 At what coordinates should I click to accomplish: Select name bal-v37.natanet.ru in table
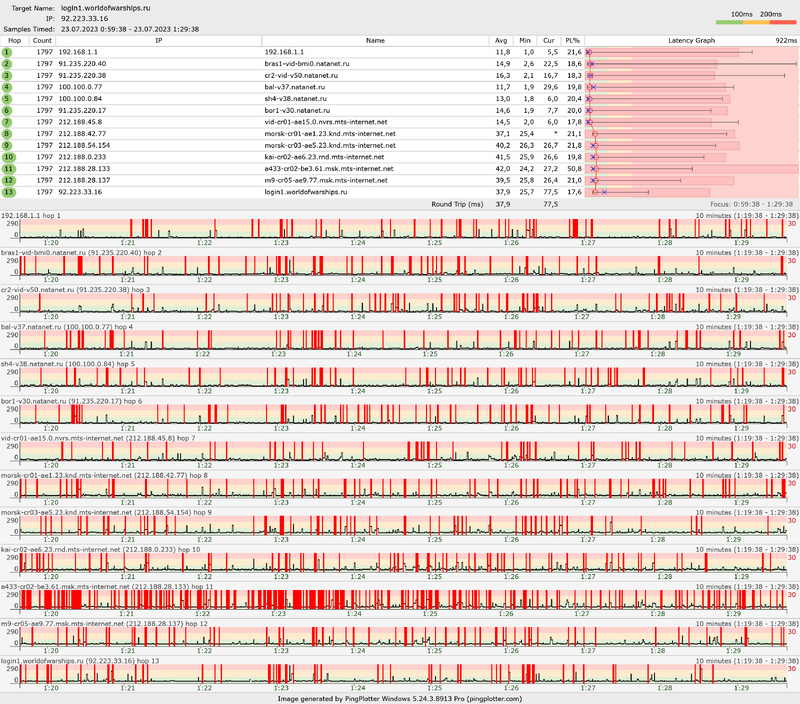pyautogui.click(x=294, y=87)
